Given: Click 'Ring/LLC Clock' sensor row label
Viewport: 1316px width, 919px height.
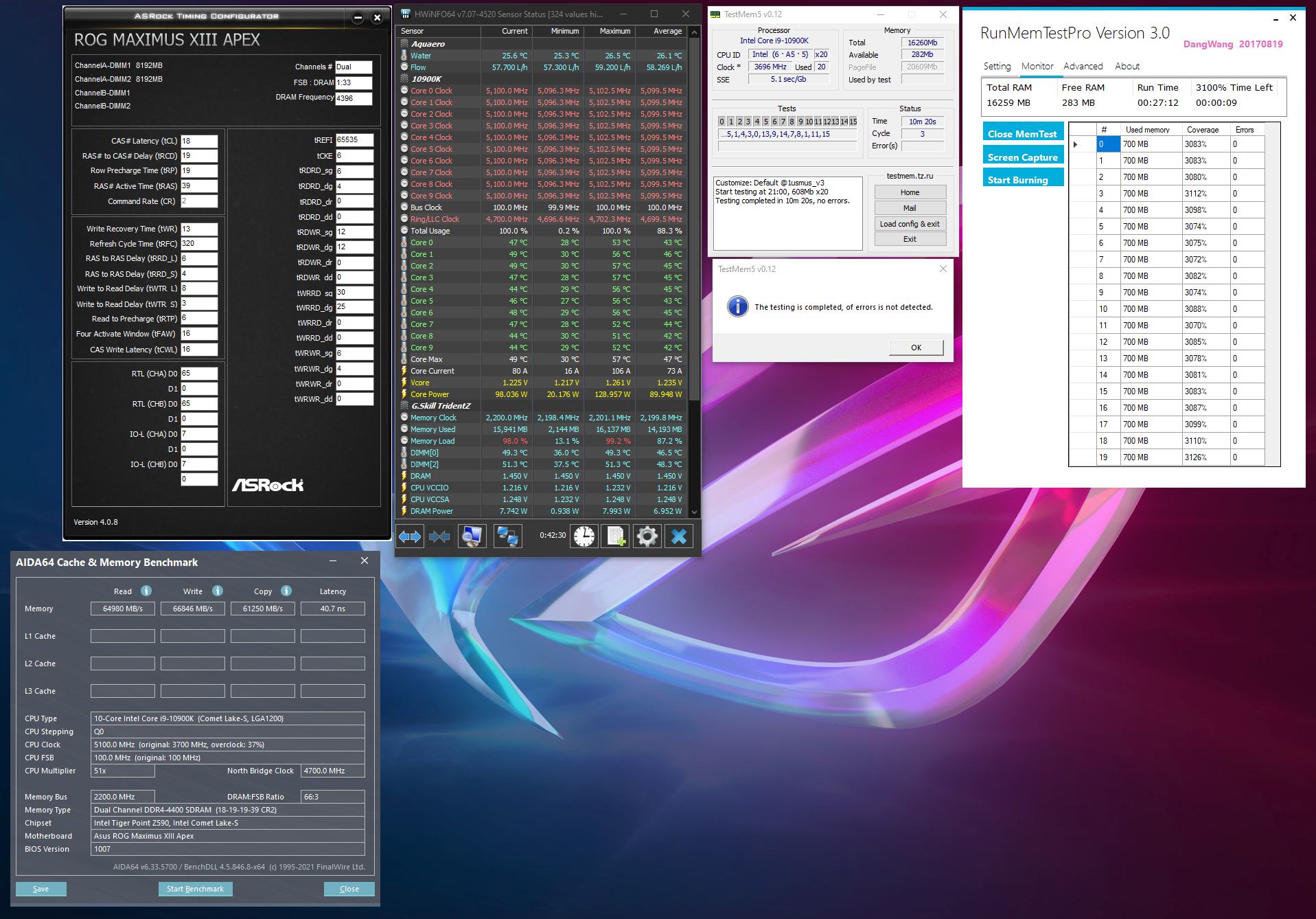Looking at the screenshot, I should tap(435, 219).
